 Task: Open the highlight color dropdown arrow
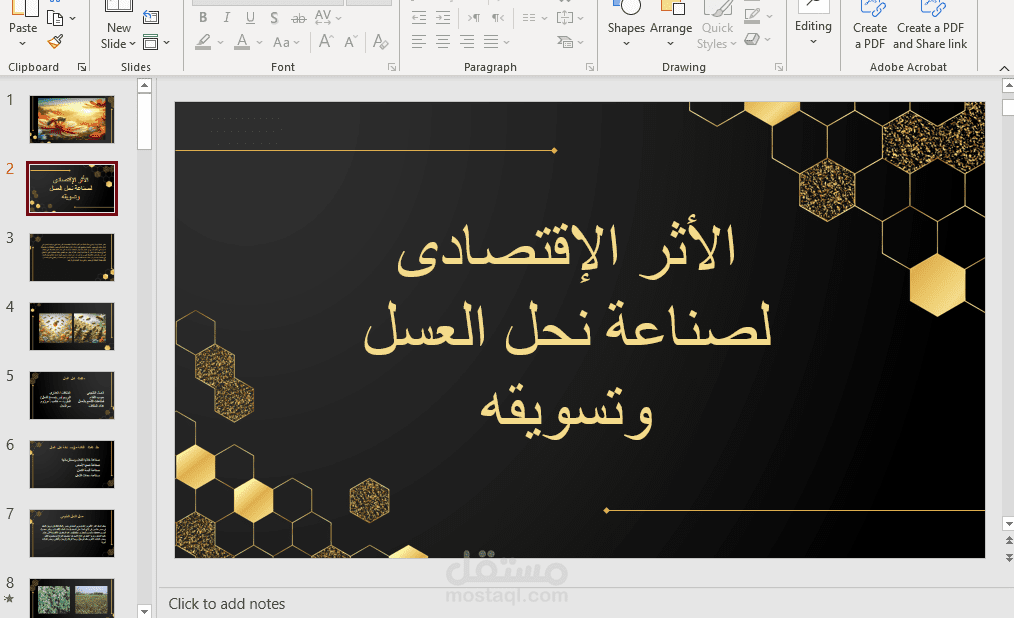[221, 43]
